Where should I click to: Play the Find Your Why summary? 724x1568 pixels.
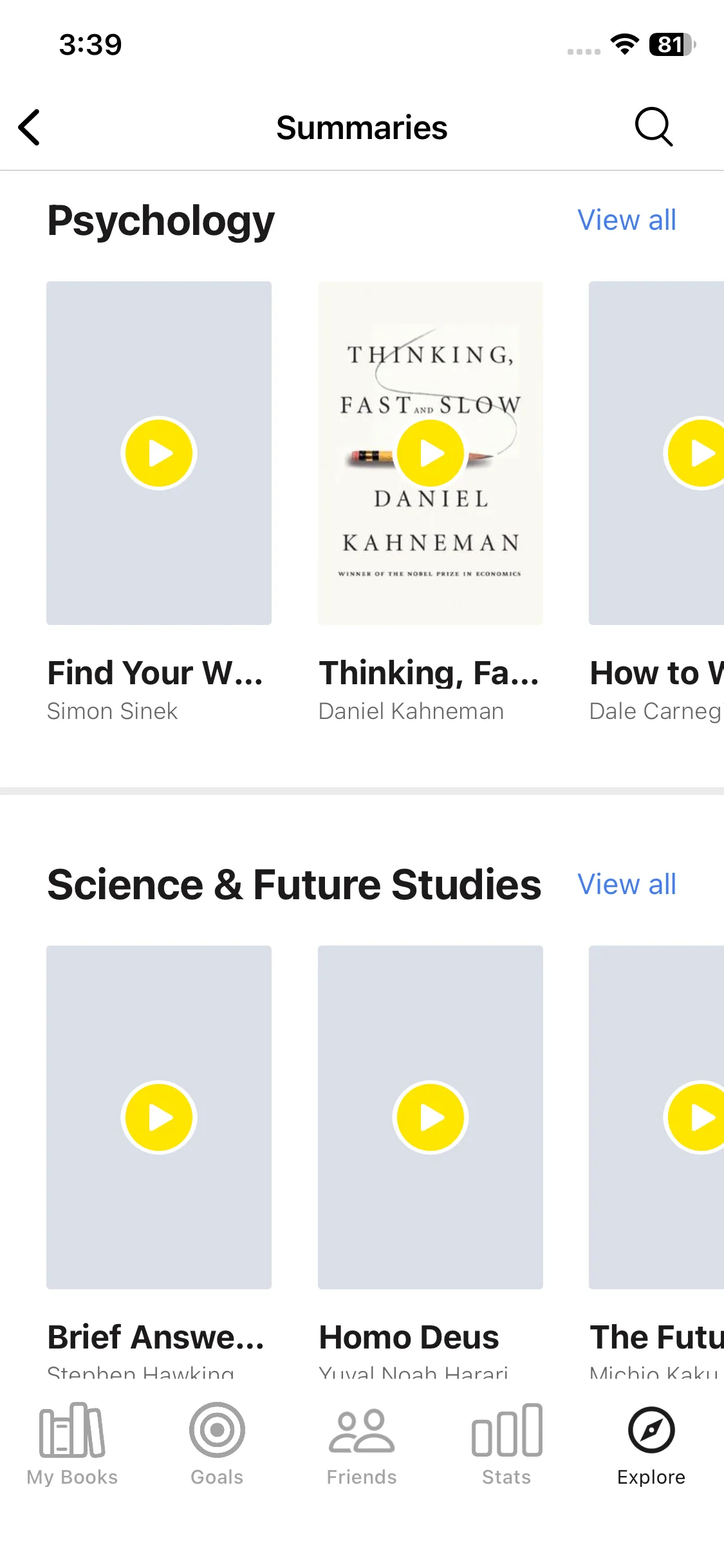[x=159, y=453]
